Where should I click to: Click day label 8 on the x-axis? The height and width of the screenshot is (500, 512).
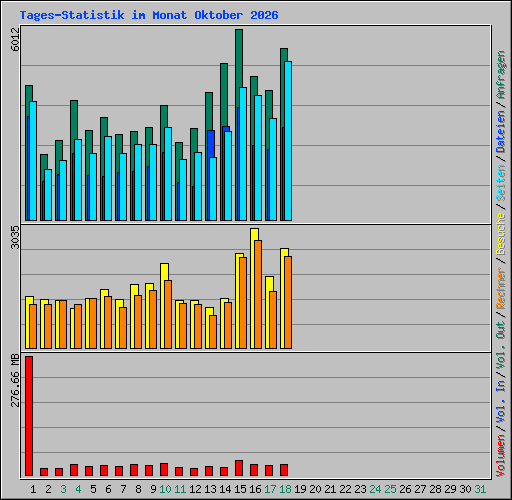click(x=138, y=489)
